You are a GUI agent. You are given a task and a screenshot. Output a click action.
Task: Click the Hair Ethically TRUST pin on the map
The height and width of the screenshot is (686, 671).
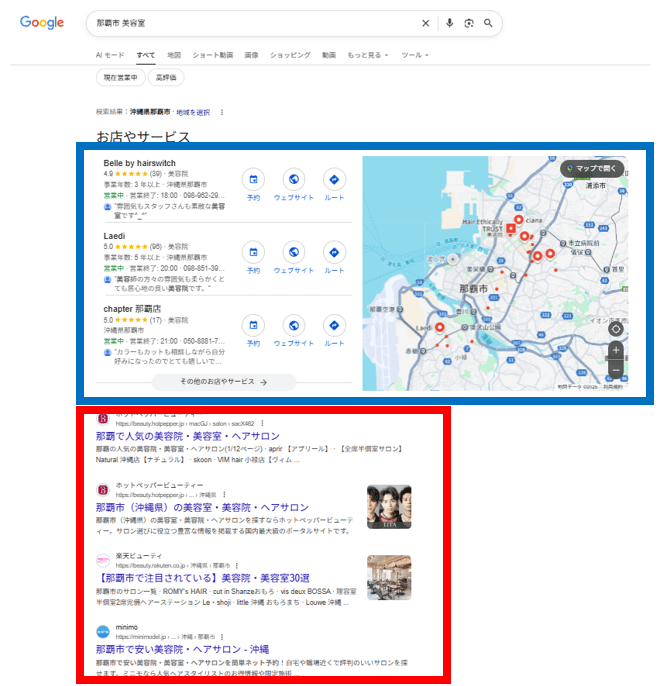click(510, 228)
